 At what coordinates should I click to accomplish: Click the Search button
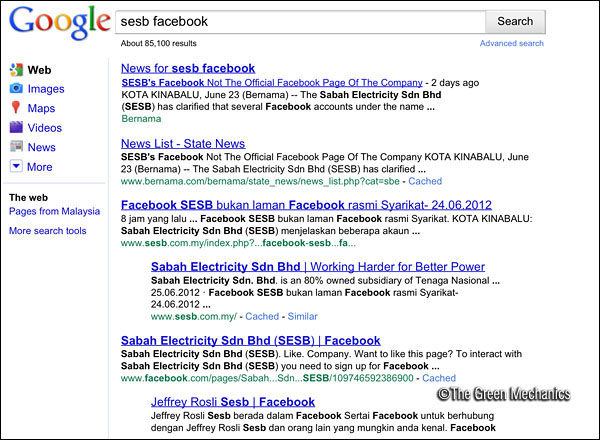tap(515, 21)
